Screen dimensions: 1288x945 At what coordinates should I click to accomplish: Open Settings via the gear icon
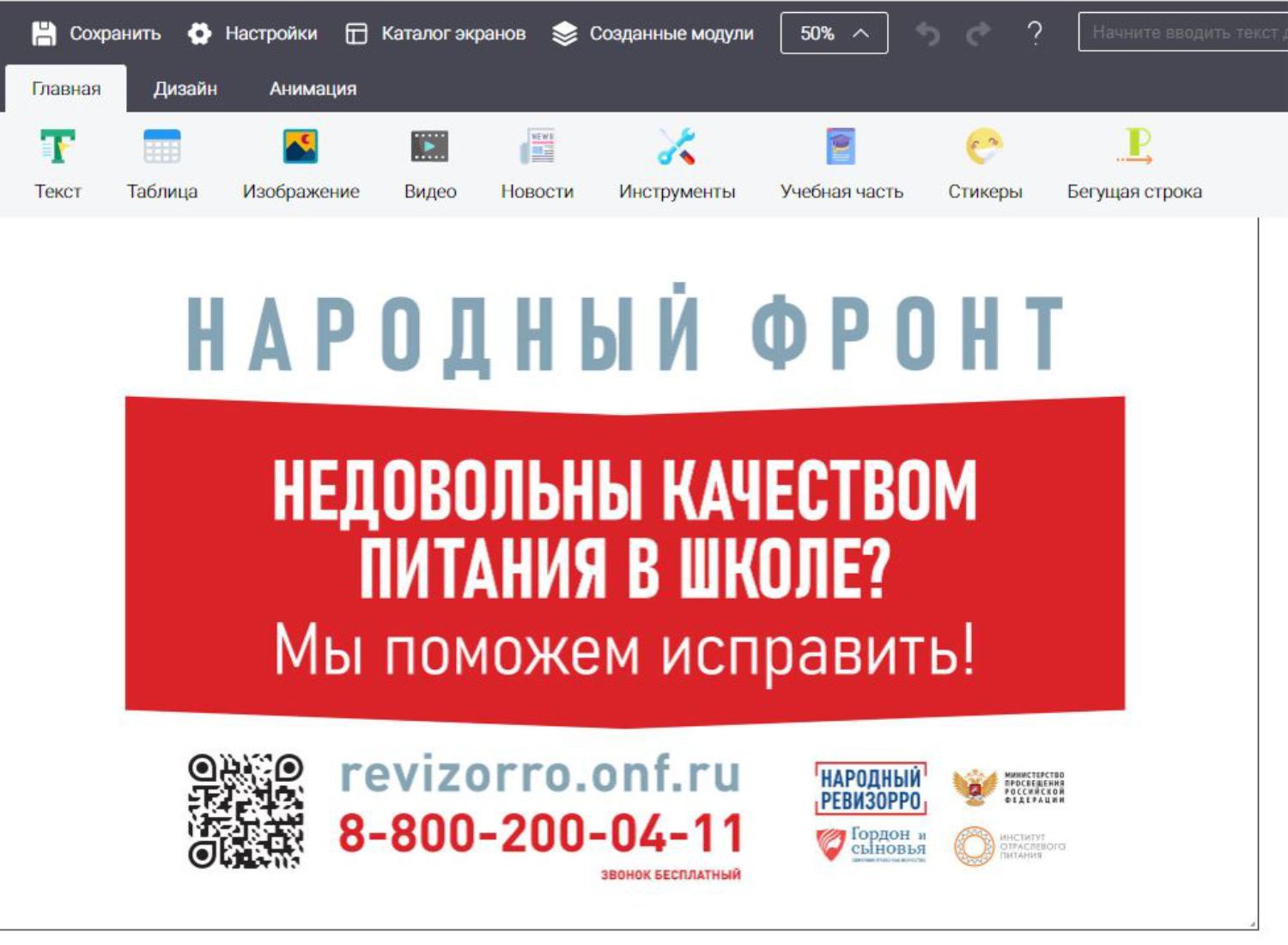click(199, 34)
